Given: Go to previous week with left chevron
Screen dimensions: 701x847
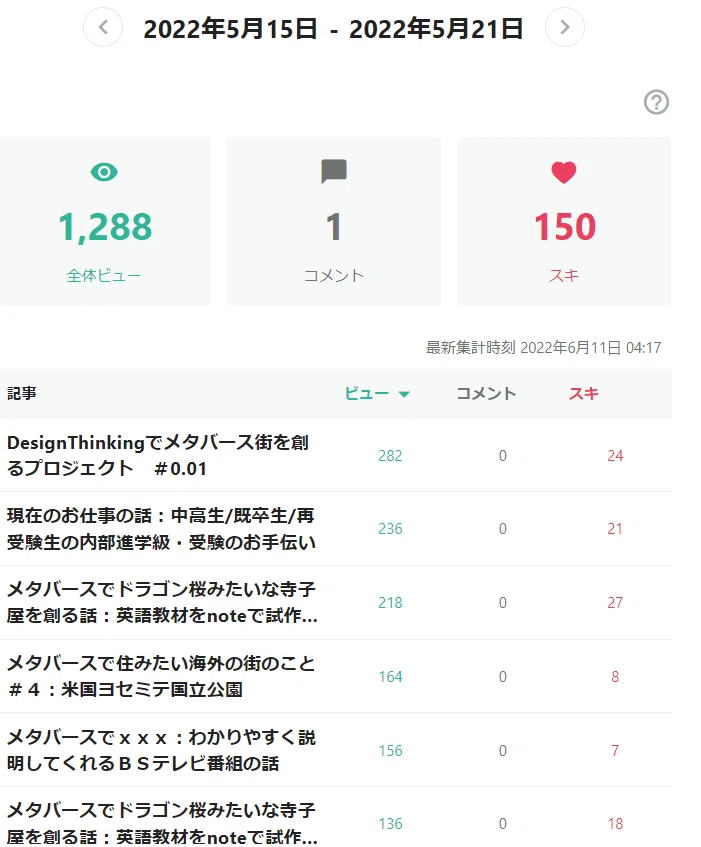Looking at the screenshot, I should click(103, 27).
